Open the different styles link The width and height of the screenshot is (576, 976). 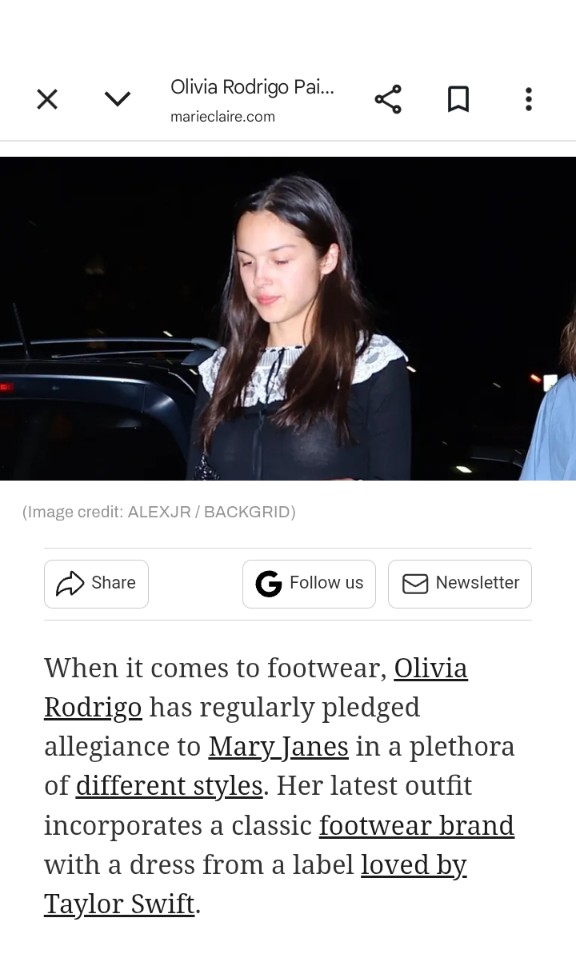(169, 786)
